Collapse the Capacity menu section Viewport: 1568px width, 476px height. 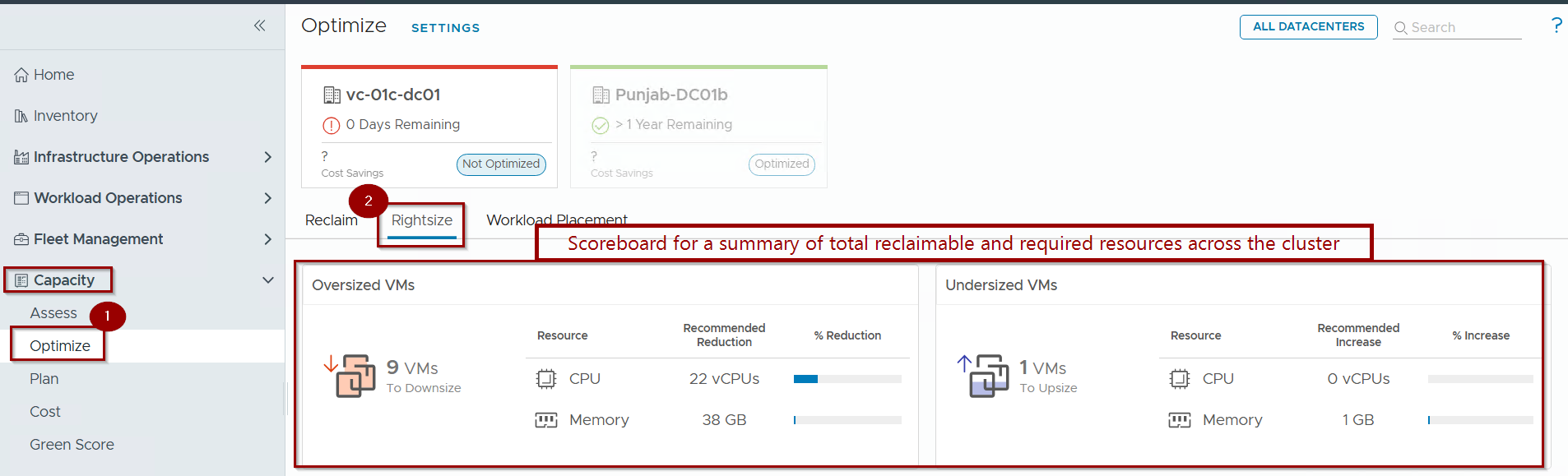point(267,280)
